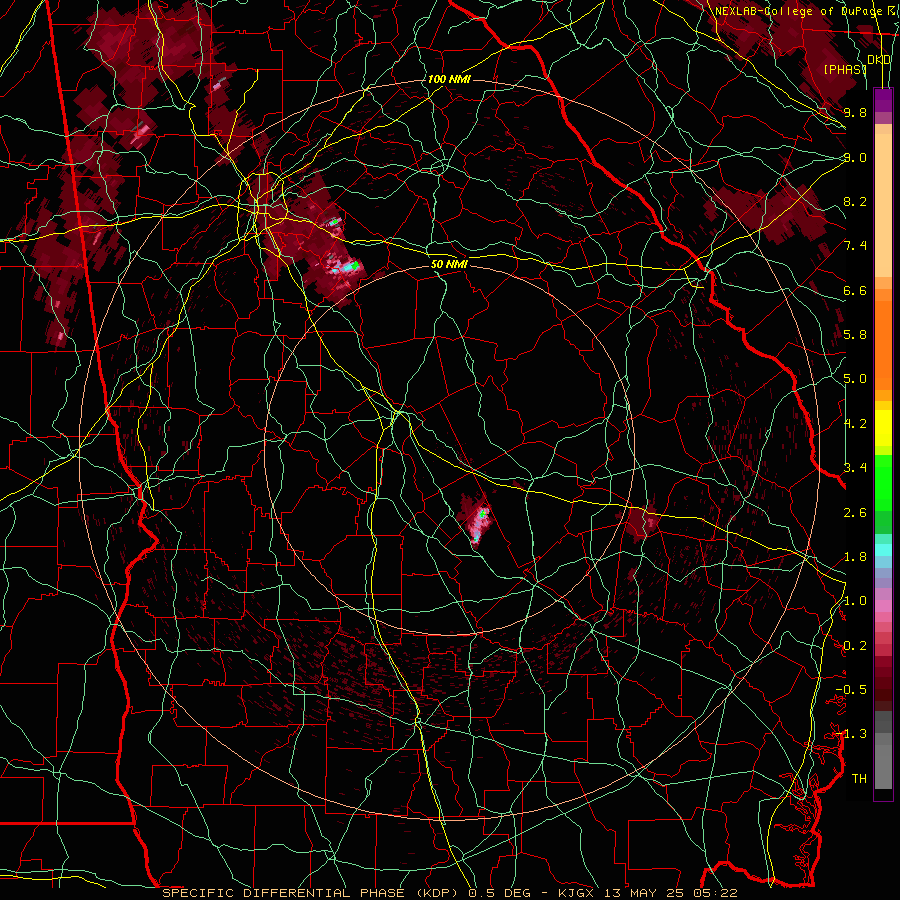
Task: Click the NEXLAB-College of DuPage header text
Action: pos(798,11)
